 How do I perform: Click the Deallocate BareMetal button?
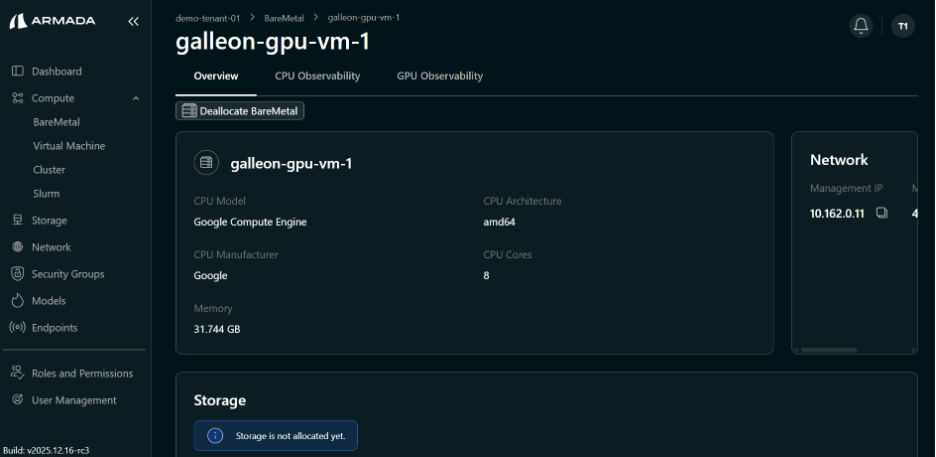pos(240,111)
